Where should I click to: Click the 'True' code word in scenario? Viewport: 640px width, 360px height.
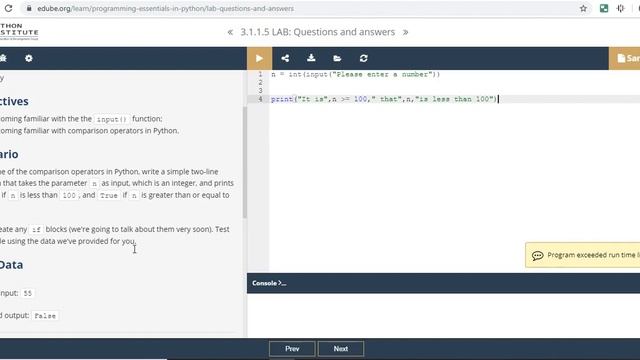109,196
